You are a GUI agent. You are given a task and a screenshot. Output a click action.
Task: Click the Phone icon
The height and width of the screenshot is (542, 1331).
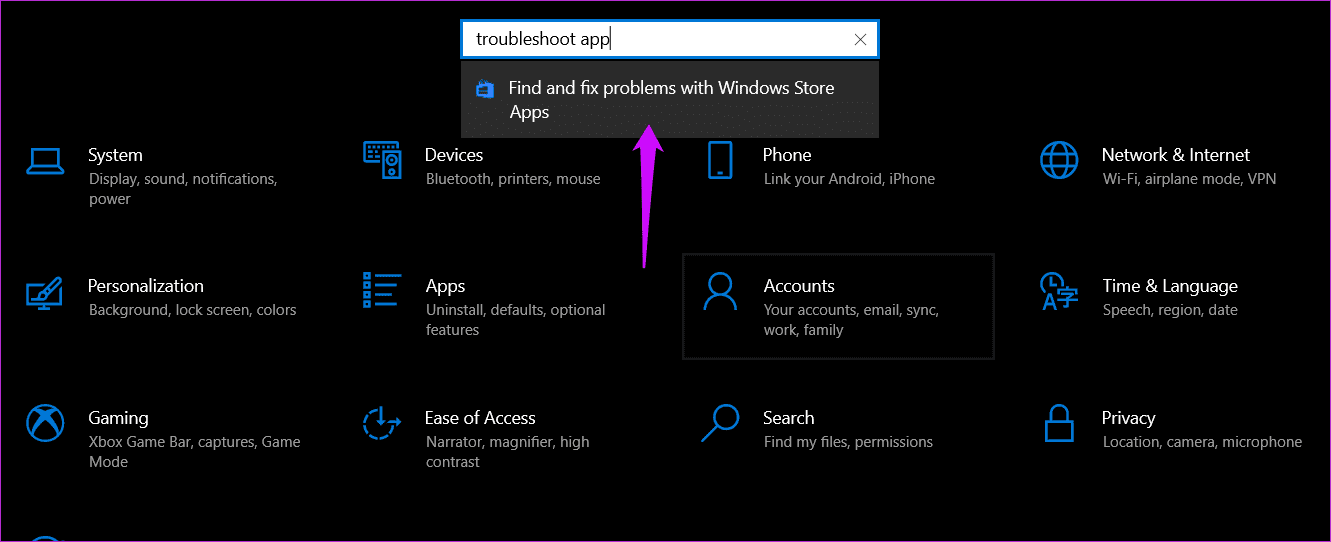point(720,160)
